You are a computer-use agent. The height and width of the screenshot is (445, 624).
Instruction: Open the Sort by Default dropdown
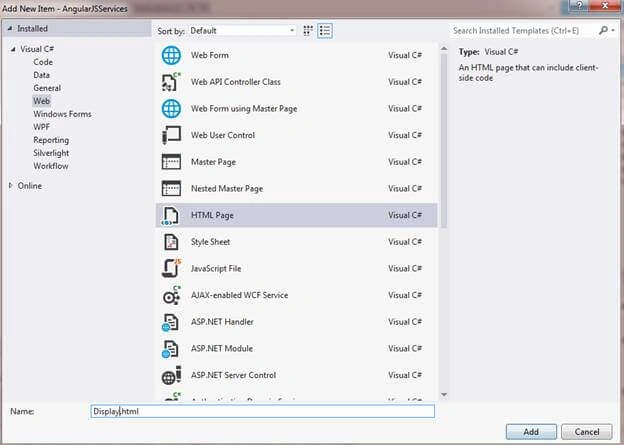click(242, 31)
